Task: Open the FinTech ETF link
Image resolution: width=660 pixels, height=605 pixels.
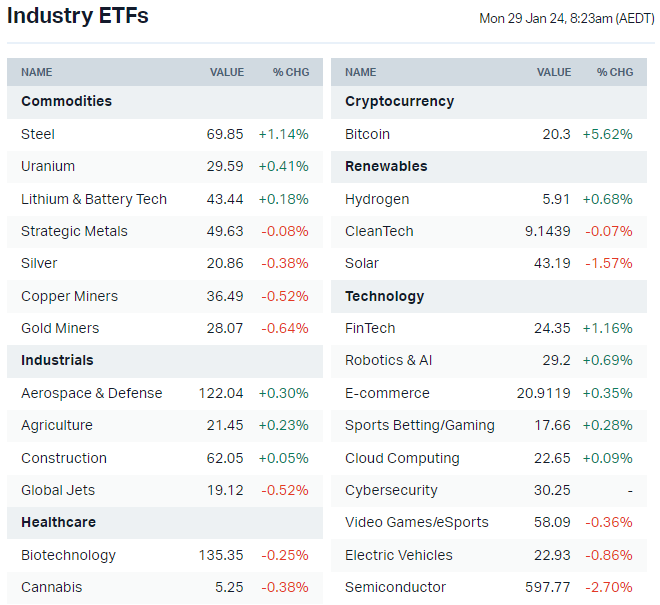Action: click(370, 328)
